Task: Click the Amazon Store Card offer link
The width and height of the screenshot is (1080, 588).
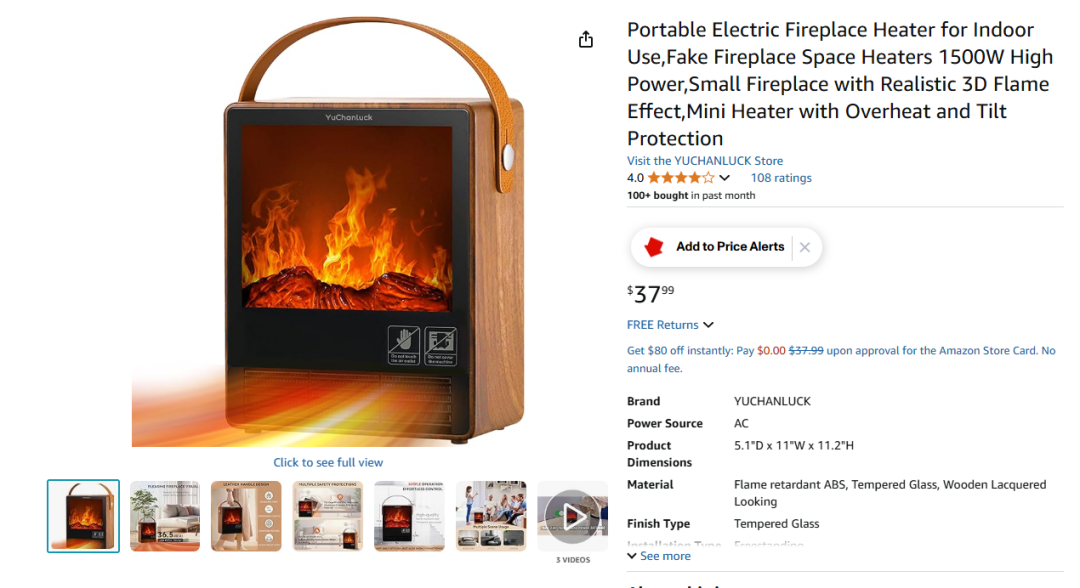Action: pos(840,359)
